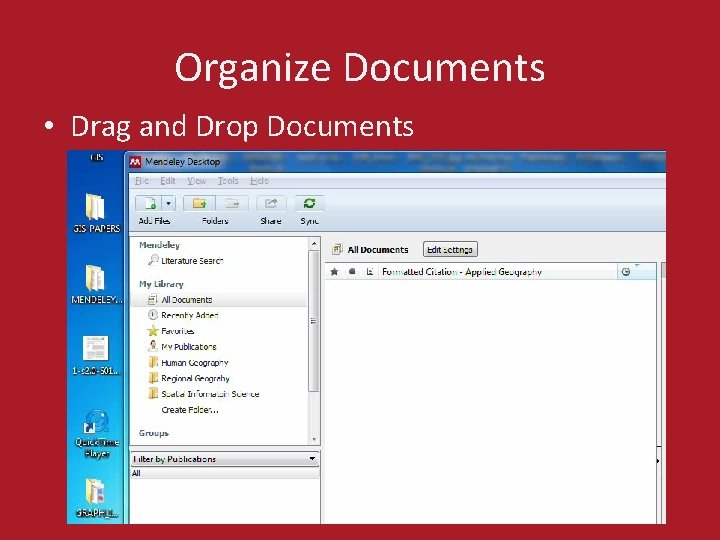The height and width of the screenshot is (540, 720).
Task: Click the create new folder icon
Action: click(x=199, y=203)
